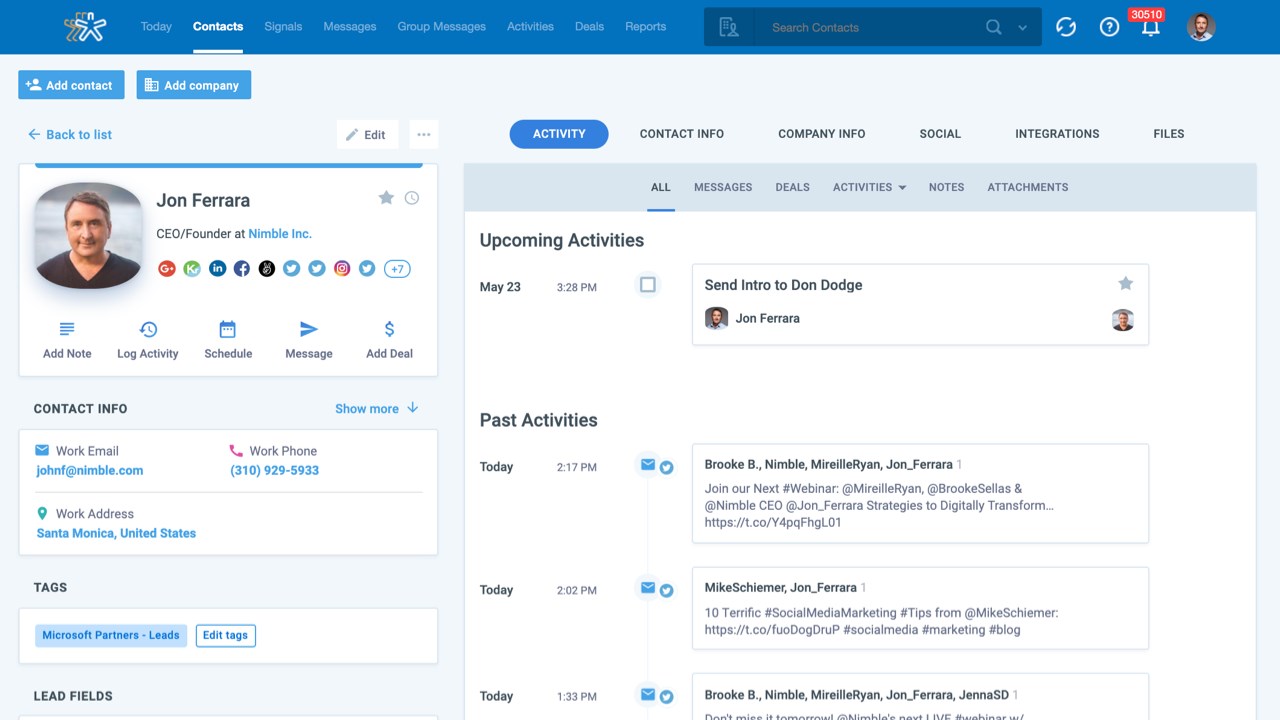Image resolution: width=1280 pixels, height=720 pixels.
Task: Click the Nimble logo icon
Action: coord(85,27)
